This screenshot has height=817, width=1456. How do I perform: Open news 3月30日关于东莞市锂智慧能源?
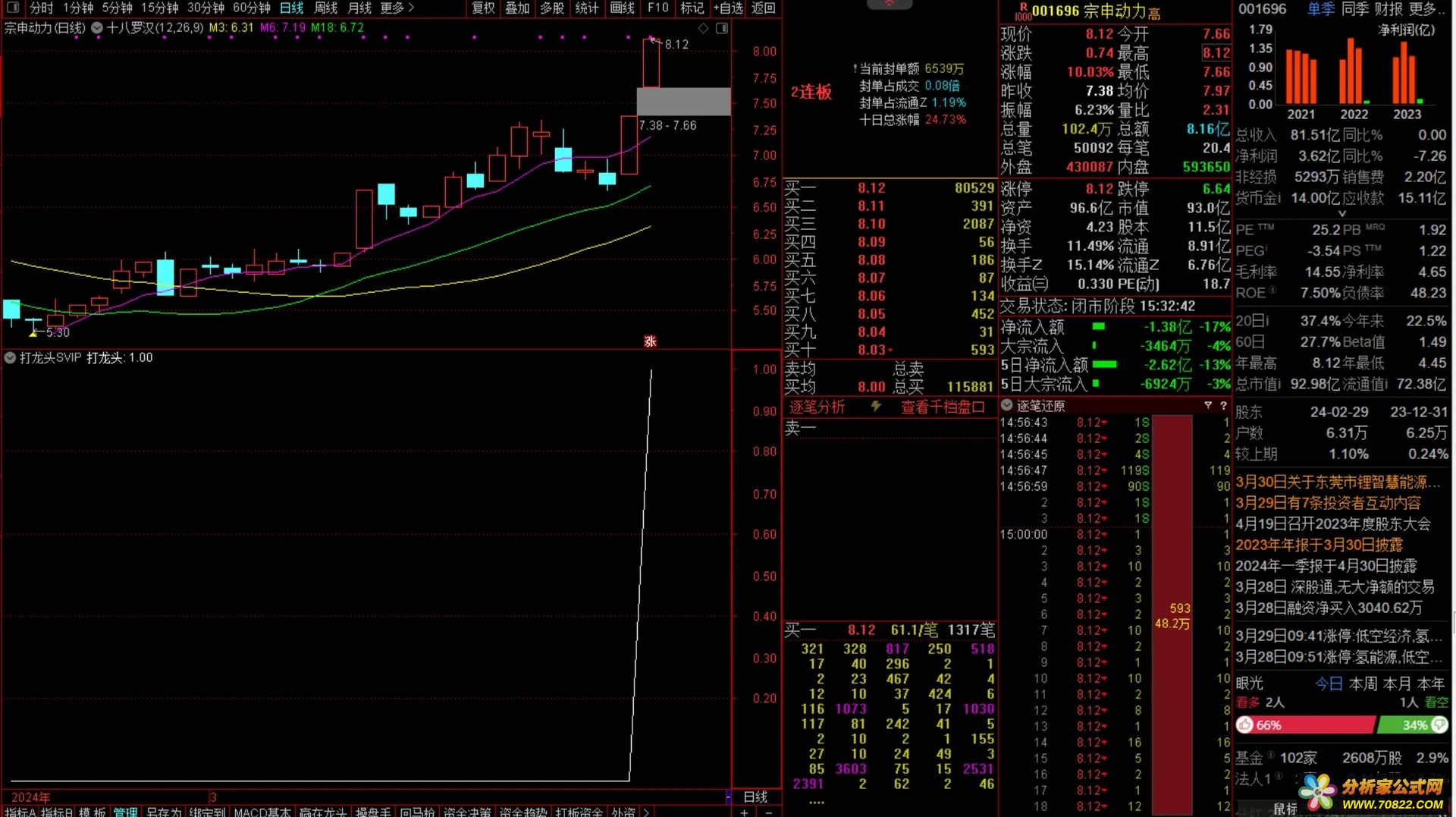tap(1338, 482)
